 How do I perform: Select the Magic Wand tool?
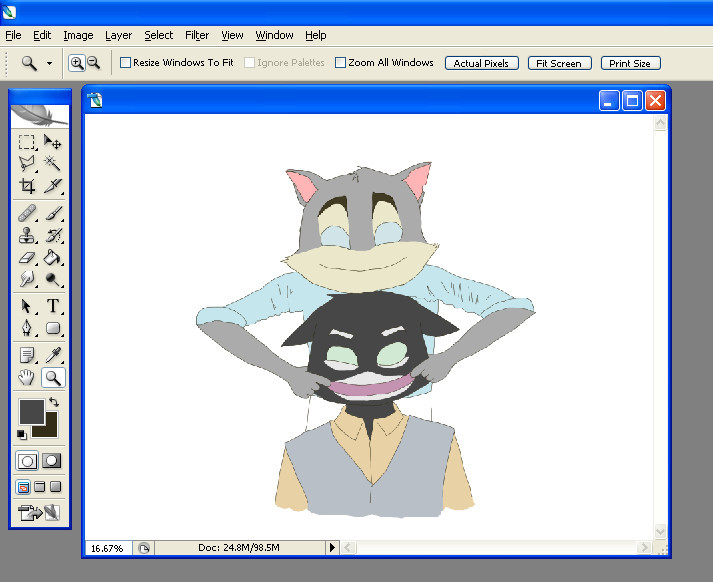click(52, 163)
